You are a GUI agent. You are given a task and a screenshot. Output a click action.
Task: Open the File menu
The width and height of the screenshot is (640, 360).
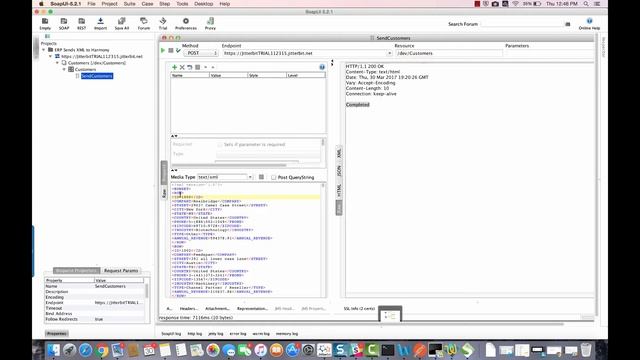pyautogui.click(x=91, y=4)
